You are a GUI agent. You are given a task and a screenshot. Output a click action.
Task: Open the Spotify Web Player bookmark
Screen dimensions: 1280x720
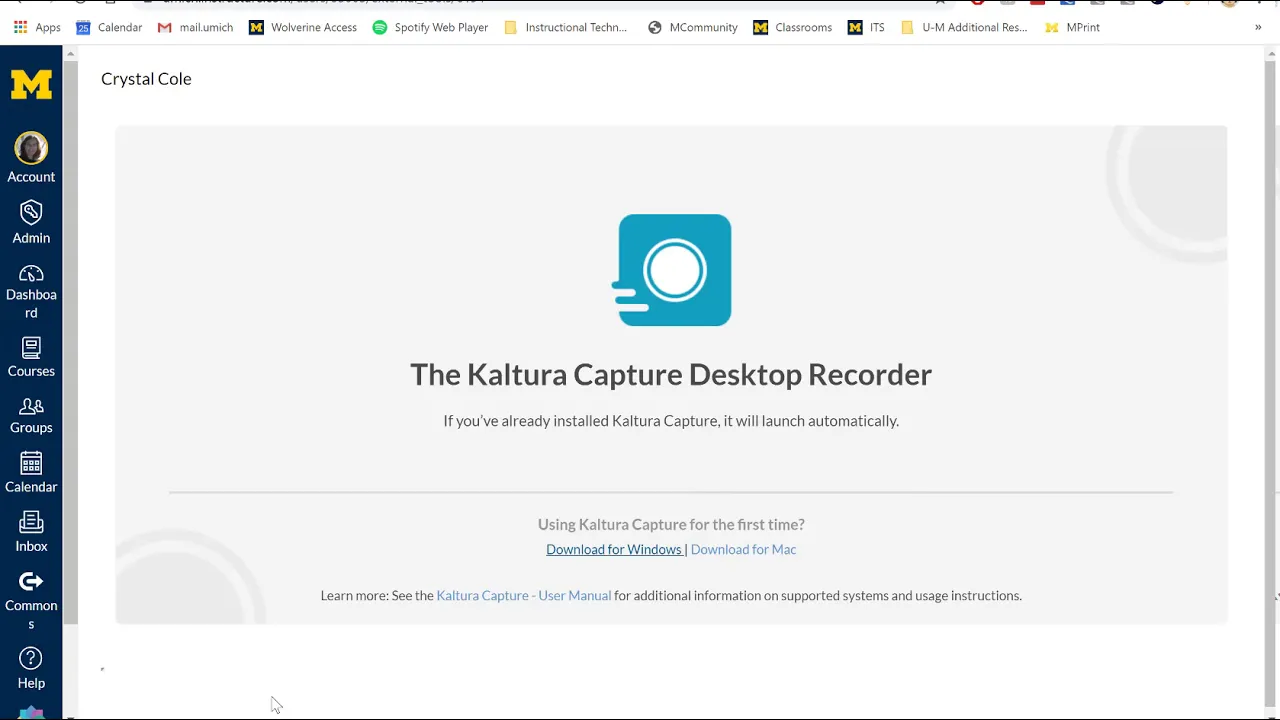pos(430,27)
